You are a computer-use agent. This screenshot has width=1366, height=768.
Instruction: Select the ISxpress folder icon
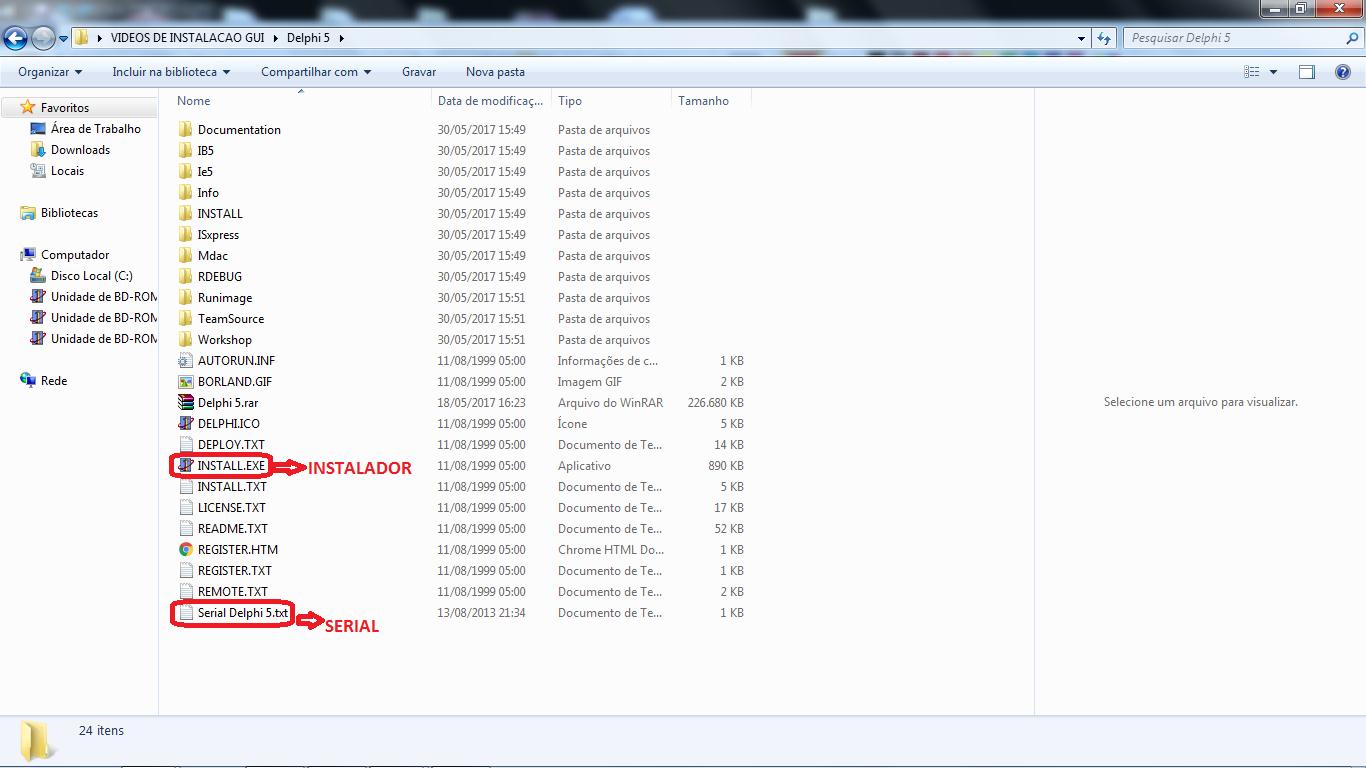tap(185, 234)
